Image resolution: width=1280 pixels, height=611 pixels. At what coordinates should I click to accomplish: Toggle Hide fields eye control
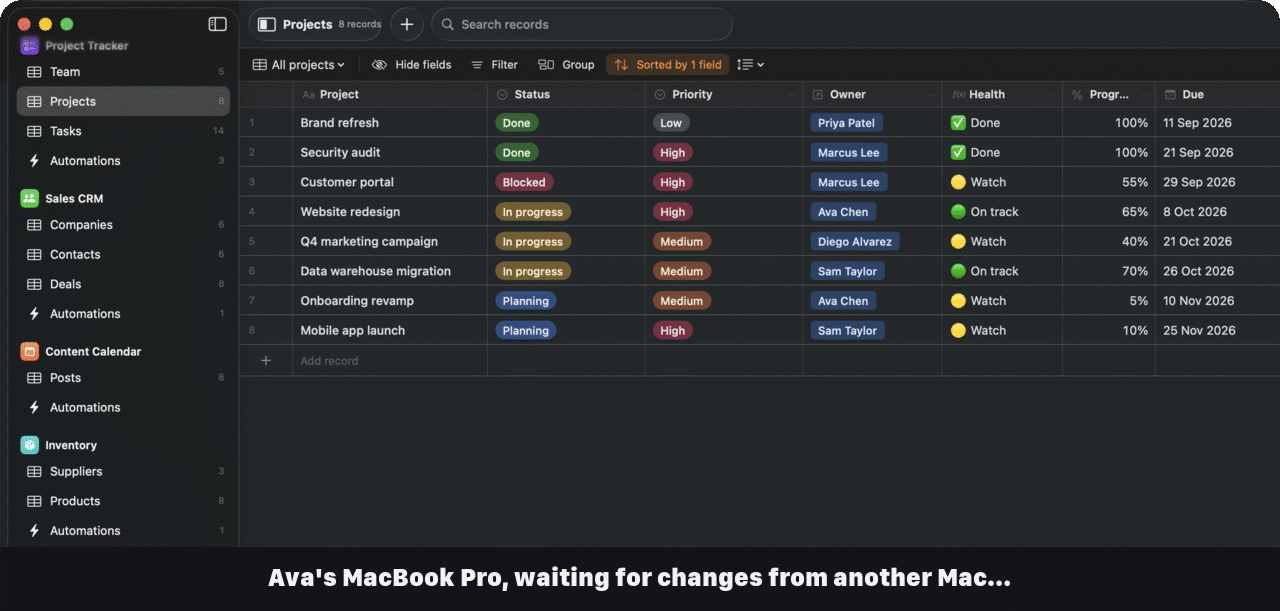point(411,64)
